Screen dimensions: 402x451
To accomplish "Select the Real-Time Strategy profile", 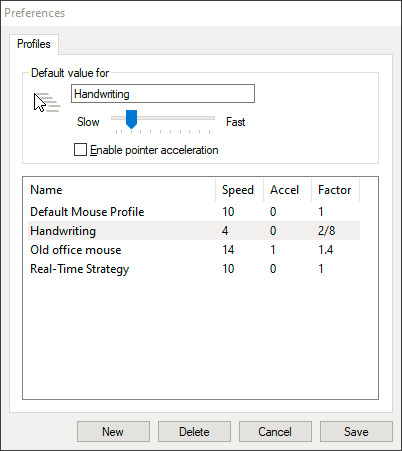I will click(x=194, y=269).
